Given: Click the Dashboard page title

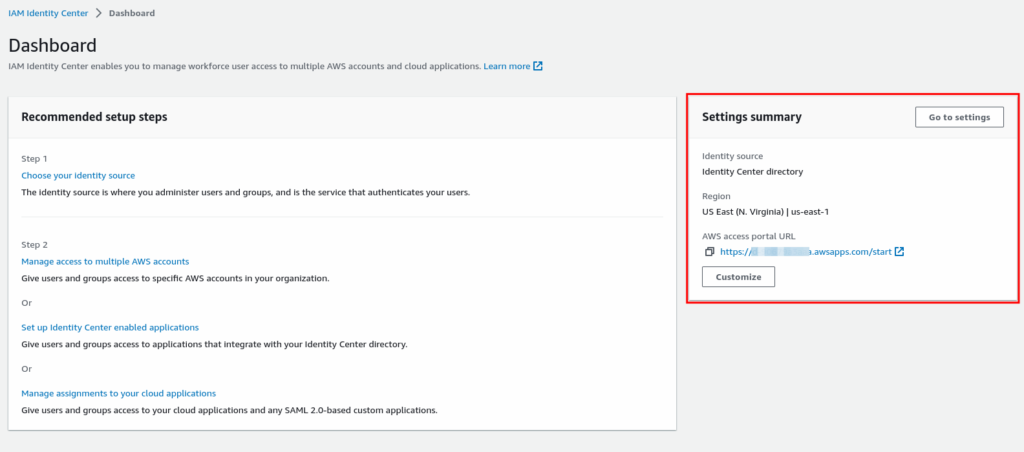Looking at the screenshot, I should point(52,45).
